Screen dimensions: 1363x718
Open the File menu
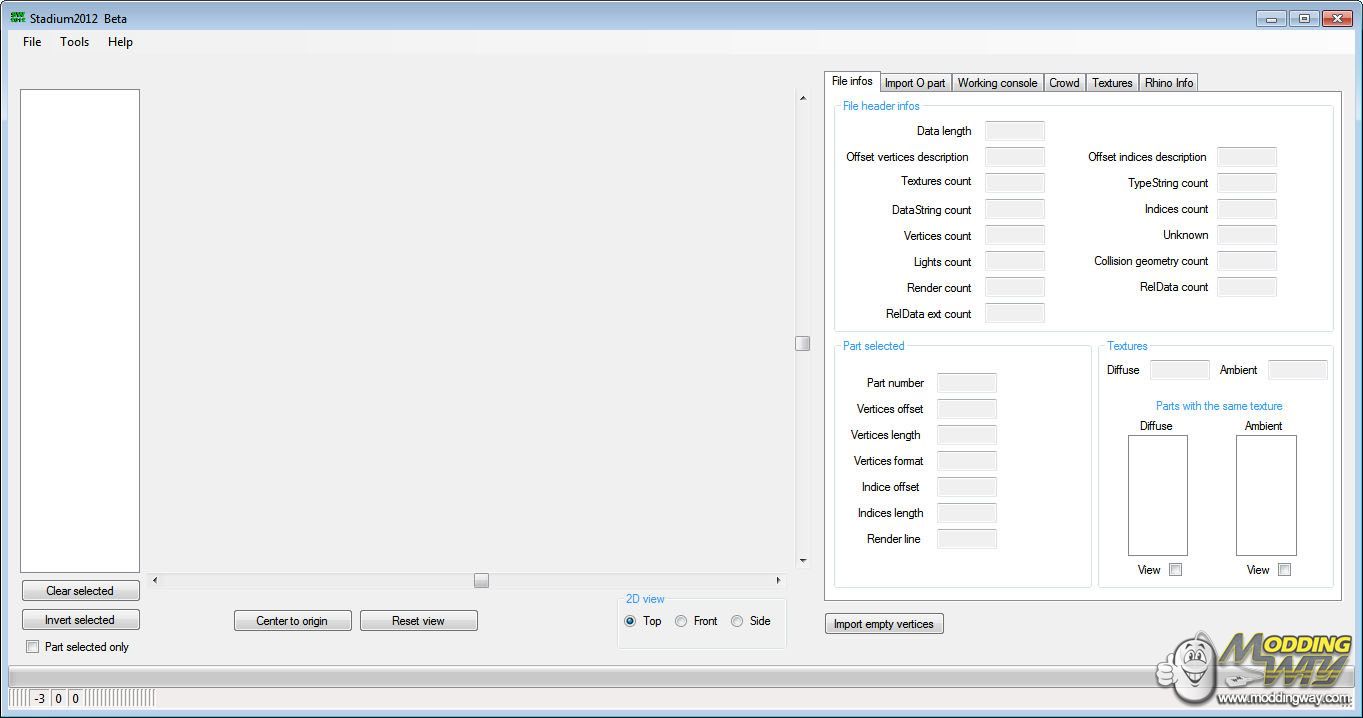click(32, 42)
